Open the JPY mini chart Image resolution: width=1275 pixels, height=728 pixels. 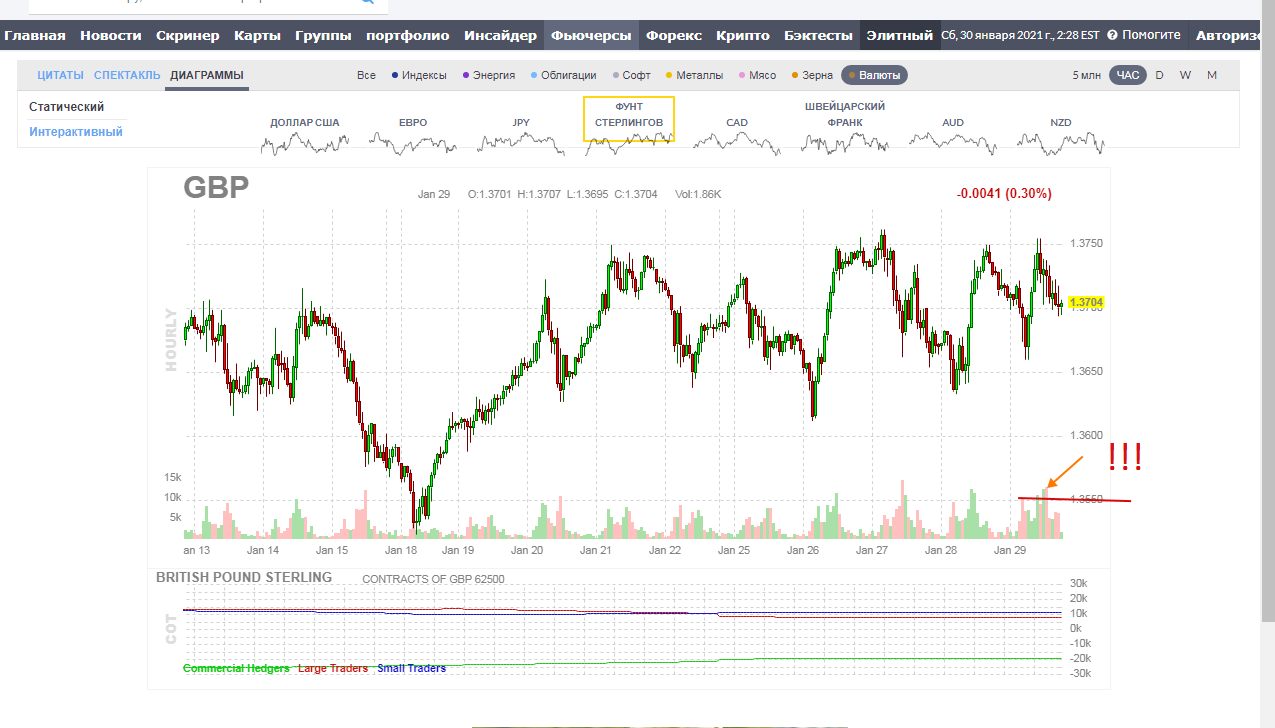521,135
